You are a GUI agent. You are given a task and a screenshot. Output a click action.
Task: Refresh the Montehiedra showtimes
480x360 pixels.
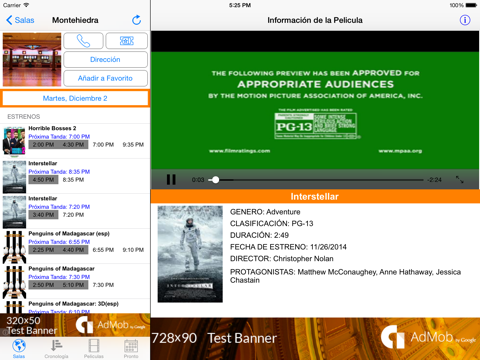(136, 20)
